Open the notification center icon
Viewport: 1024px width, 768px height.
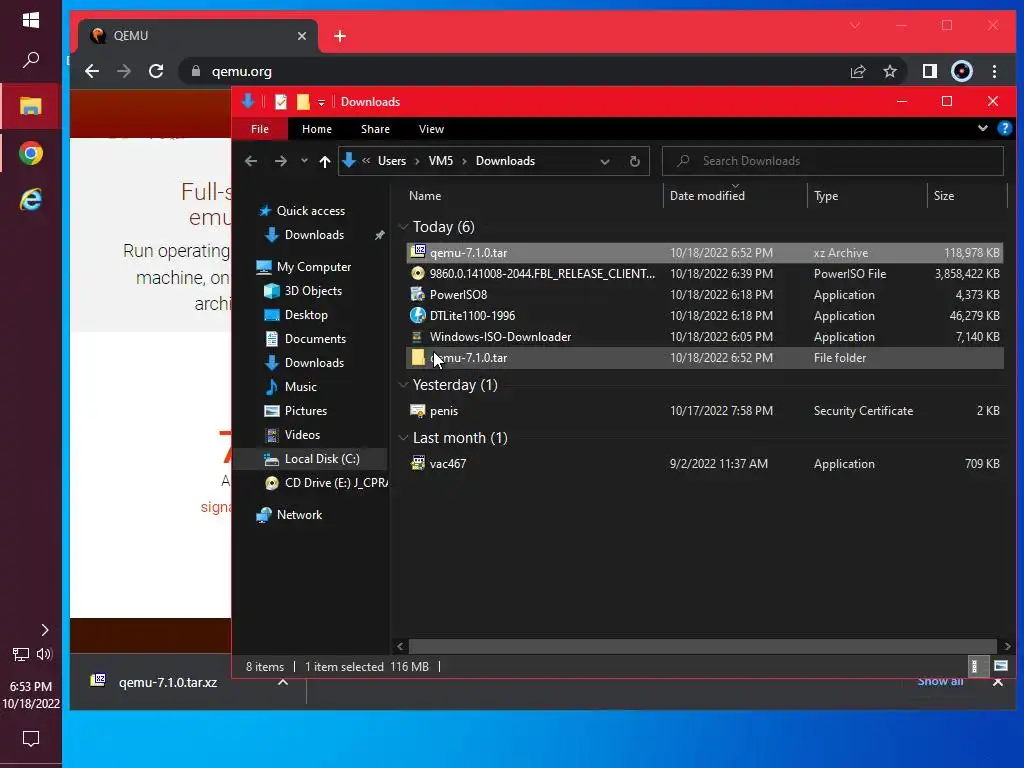[x=31, y=739]
